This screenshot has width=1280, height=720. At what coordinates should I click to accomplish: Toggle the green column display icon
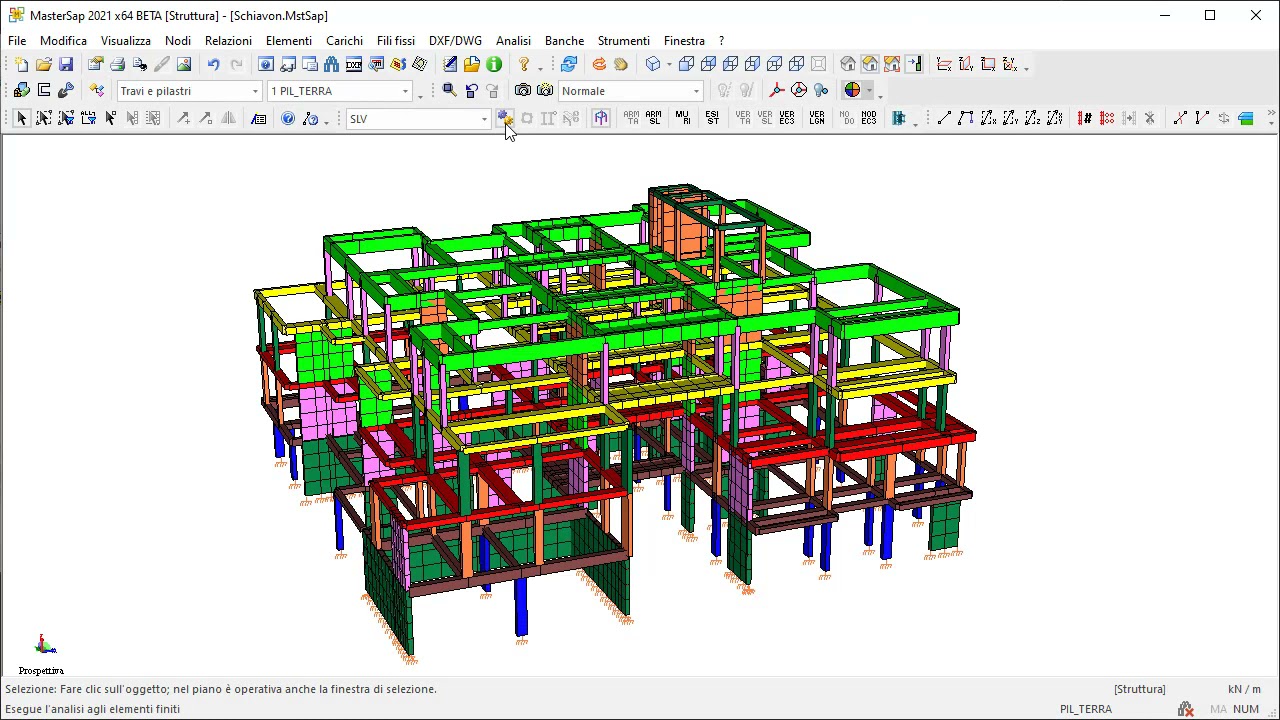[x=914, y=64]
